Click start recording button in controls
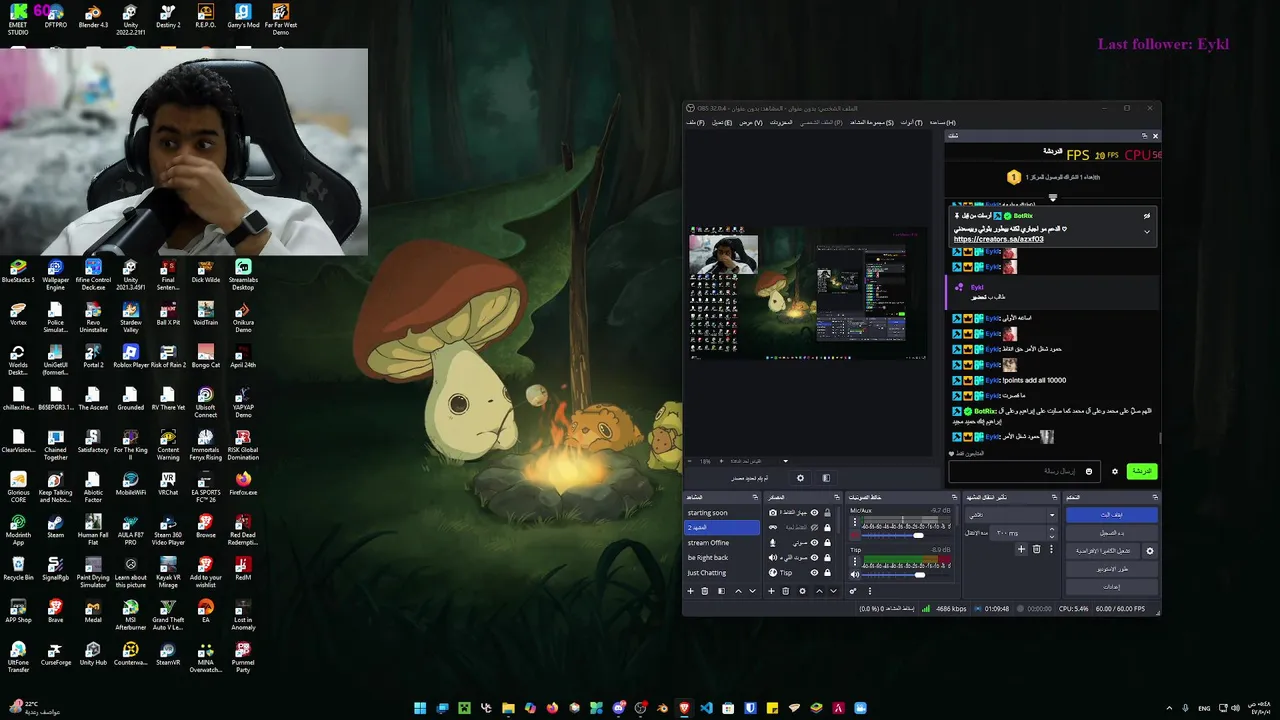Screen dimensions: 1280x720 coord(1112,533)
